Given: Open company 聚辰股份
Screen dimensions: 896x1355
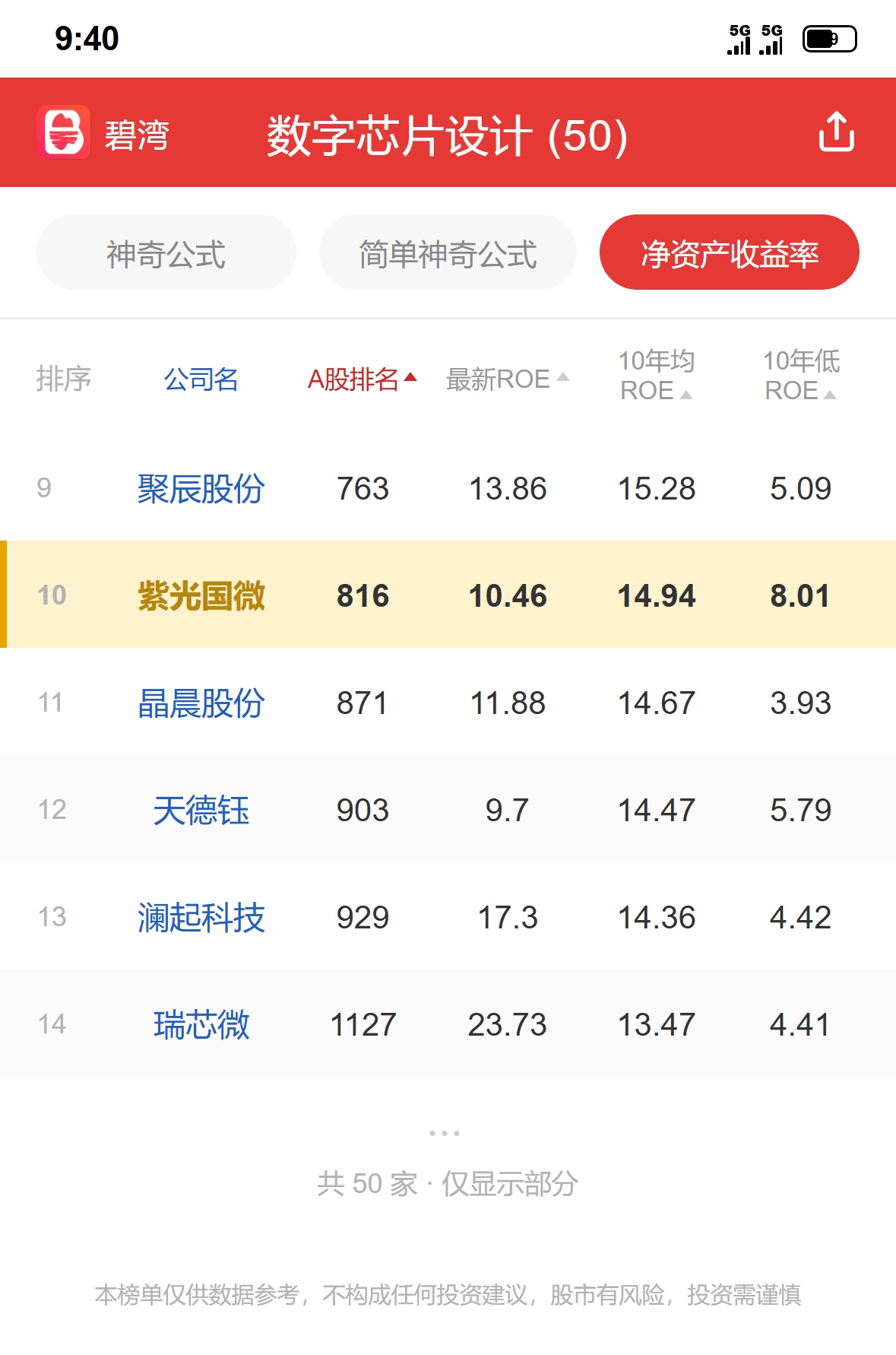Looking at the screenshot, I should click(201, 488).
